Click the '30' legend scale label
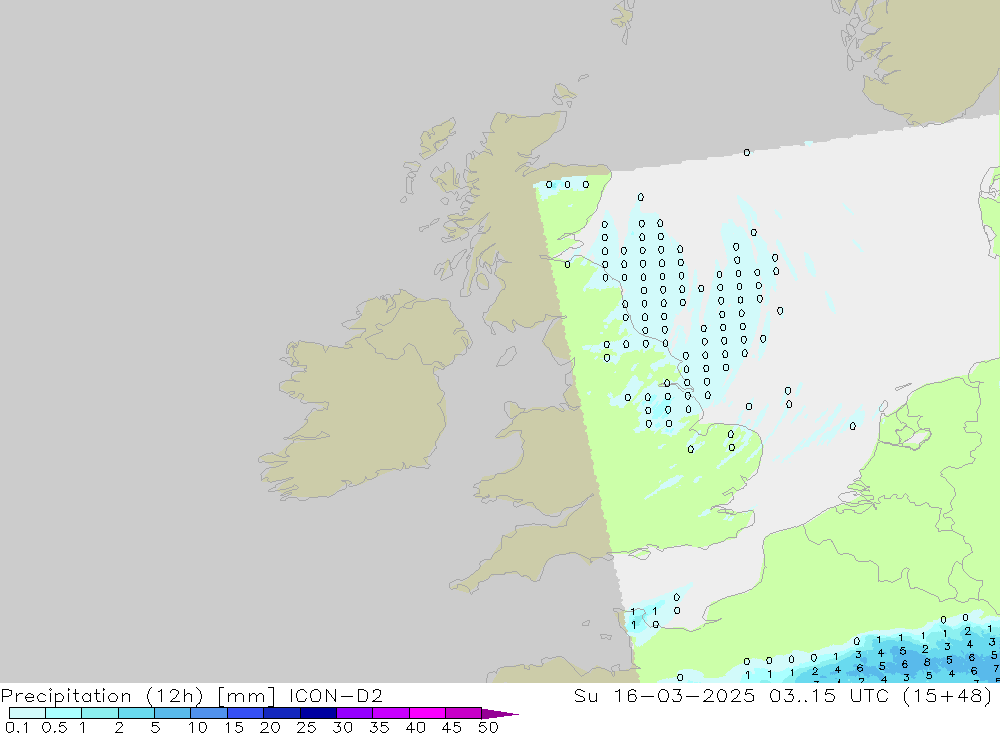Image resolution: width=1000 pixels, height=733 pixels. tap(343, 727)
